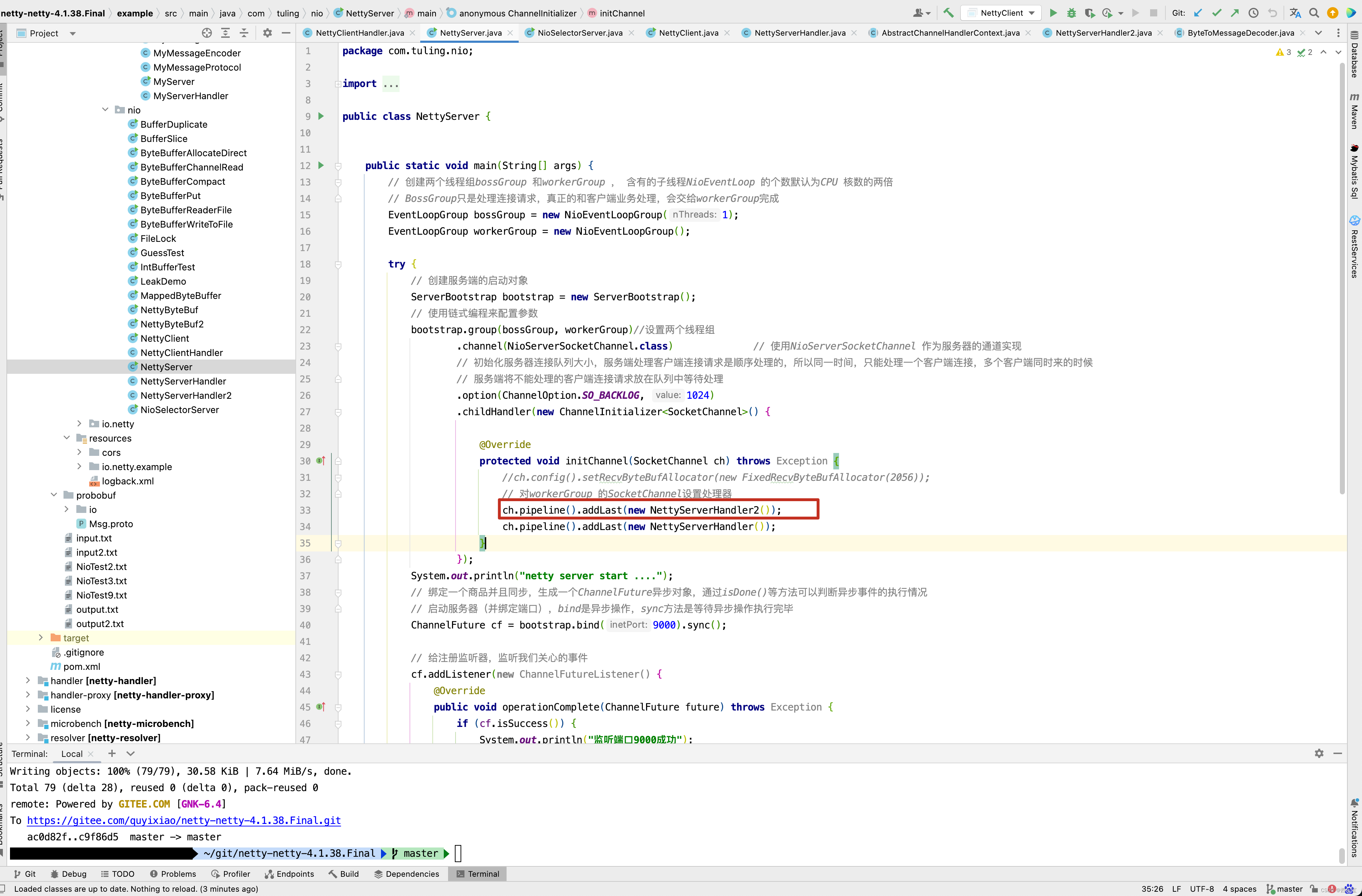
Task: Collapse the probobuf folder
Action: click(54, 495)
